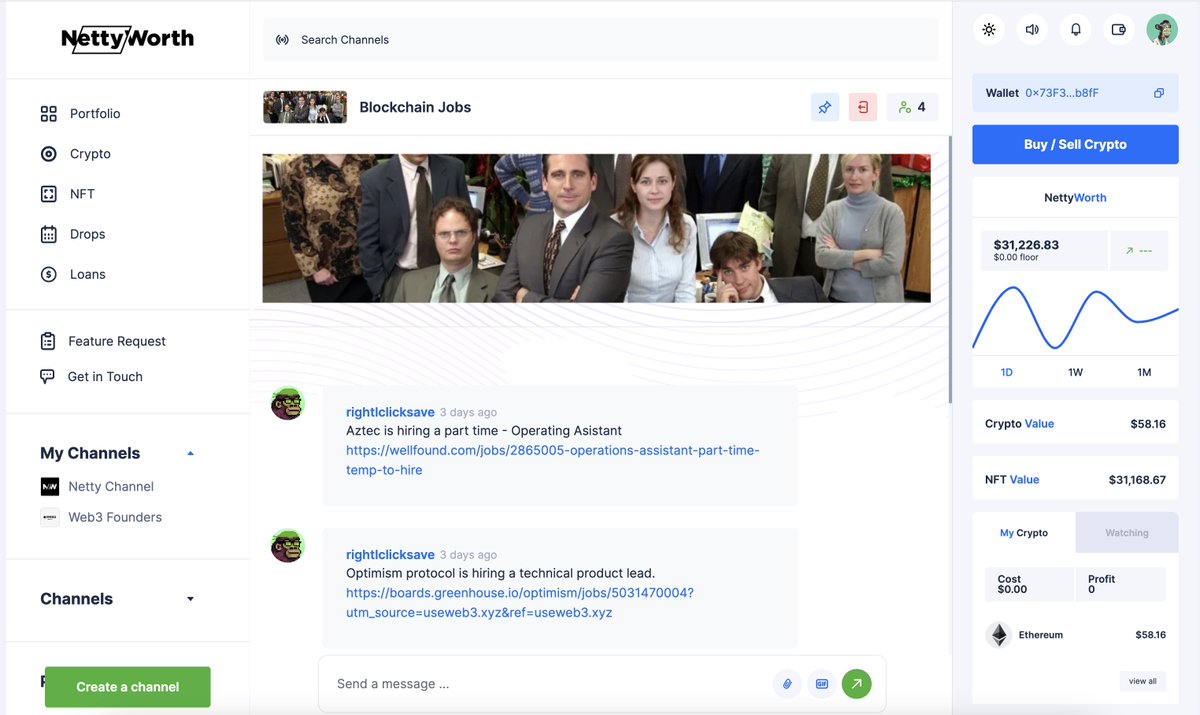Open the wallet icon in top bar
Screen dimensions: 1200x715
point(1119,29)
